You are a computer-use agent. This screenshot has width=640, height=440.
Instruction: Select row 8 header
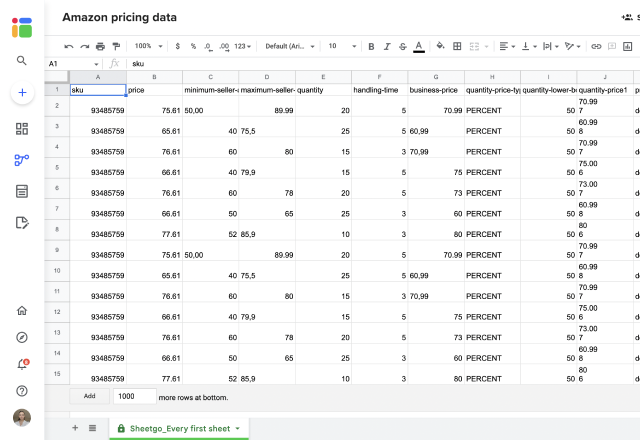(57, 230)
